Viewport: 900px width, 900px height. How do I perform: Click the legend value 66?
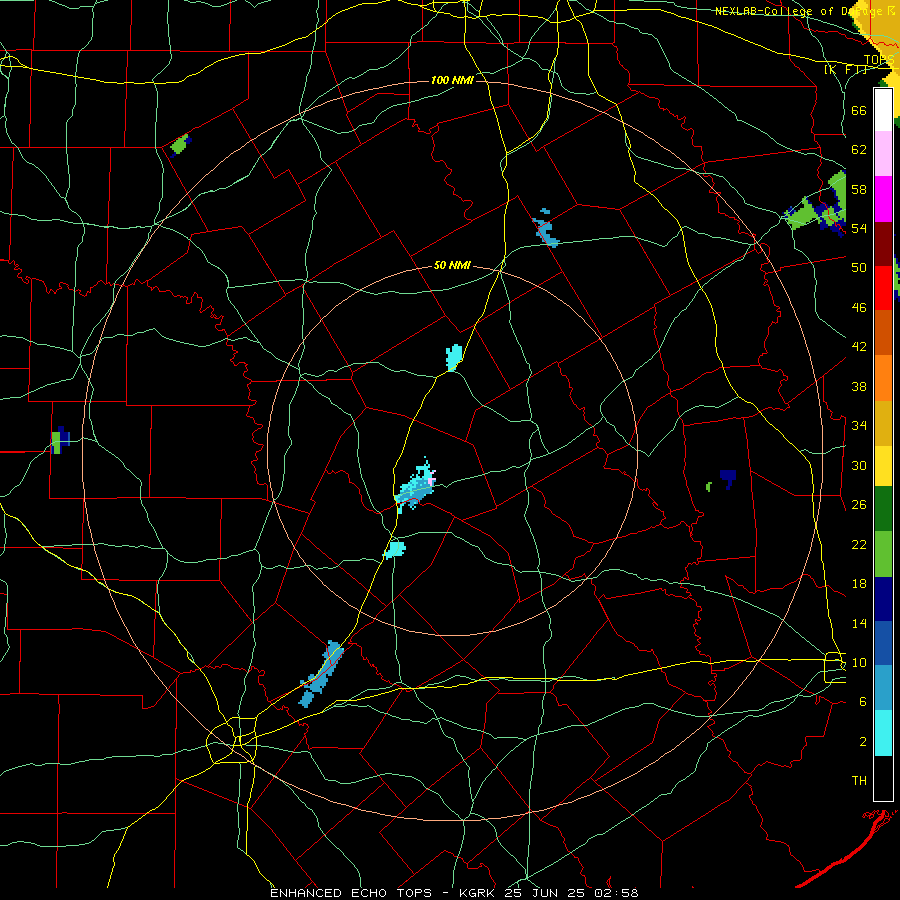[859, 110]
